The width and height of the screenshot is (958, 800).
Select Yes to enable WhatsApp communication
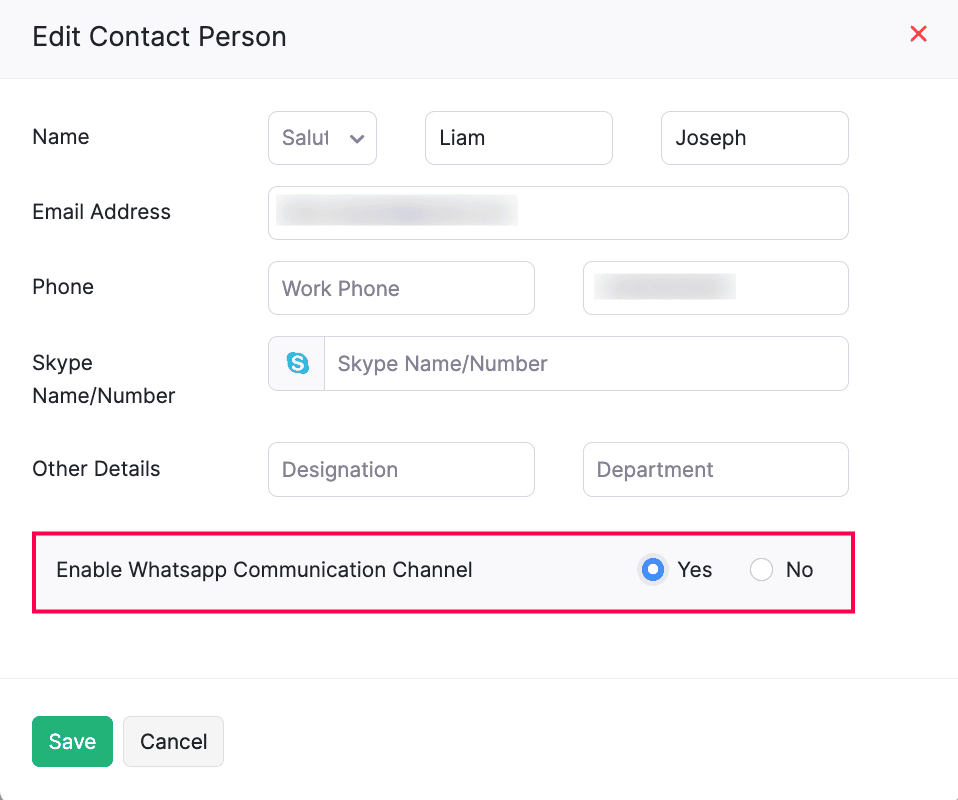[x=652, y=569]
